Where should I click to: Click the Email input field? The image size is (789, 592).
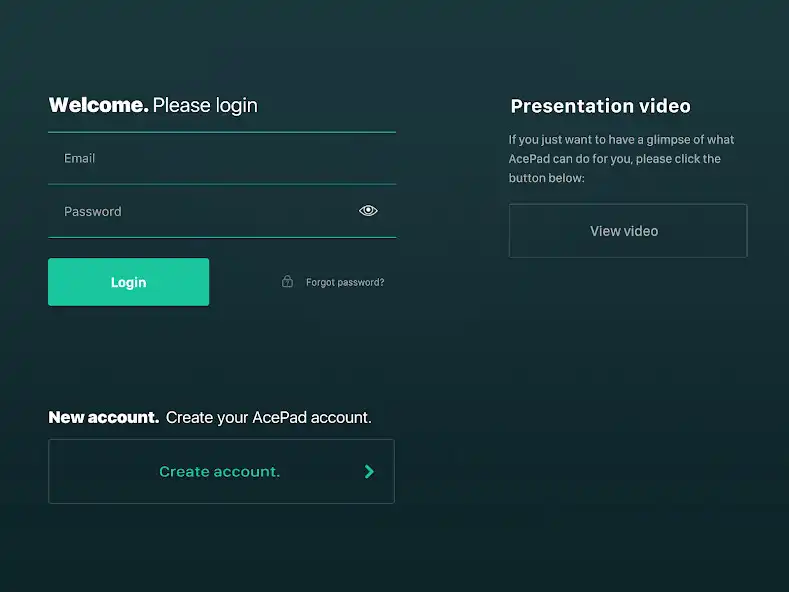click(x=222, y=159)
